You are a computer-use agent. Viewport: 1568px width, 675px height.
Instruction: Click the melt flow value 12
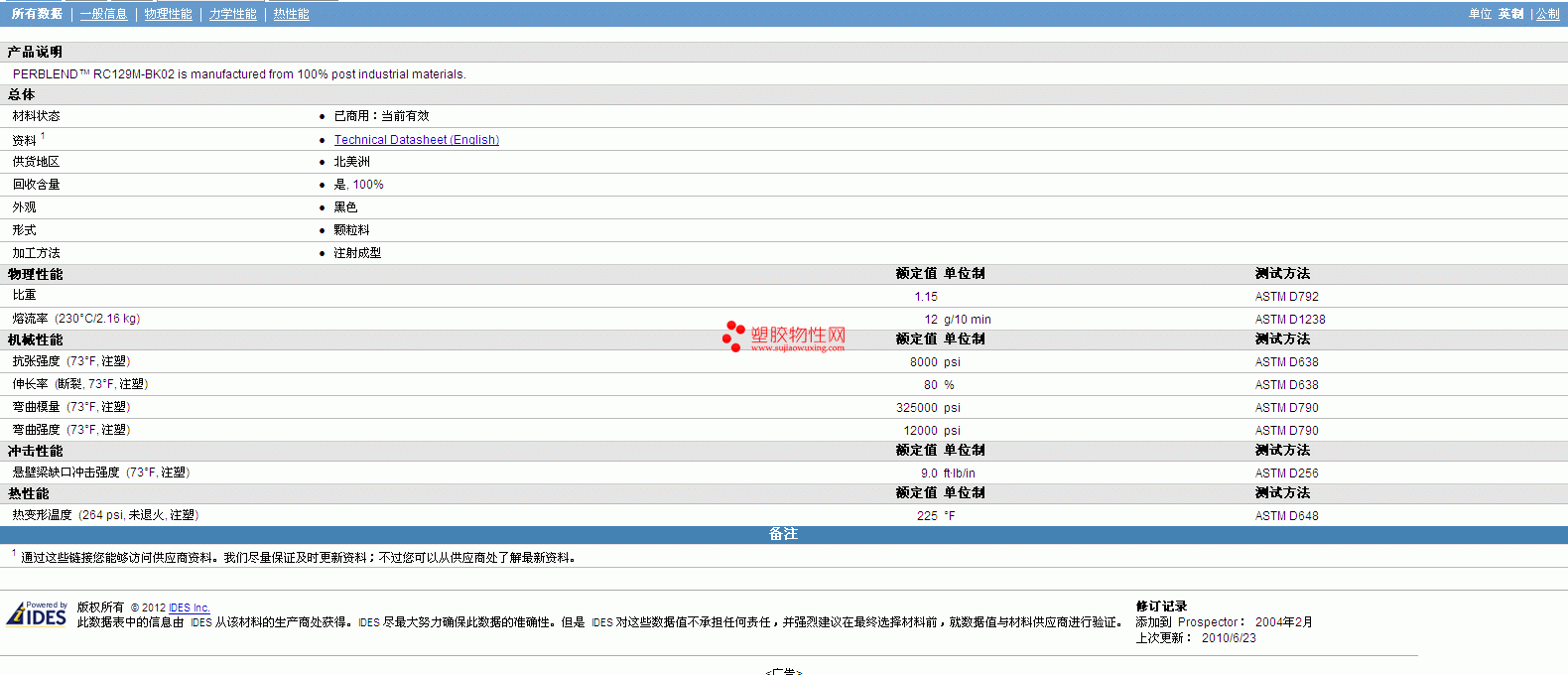click(931, 320)
